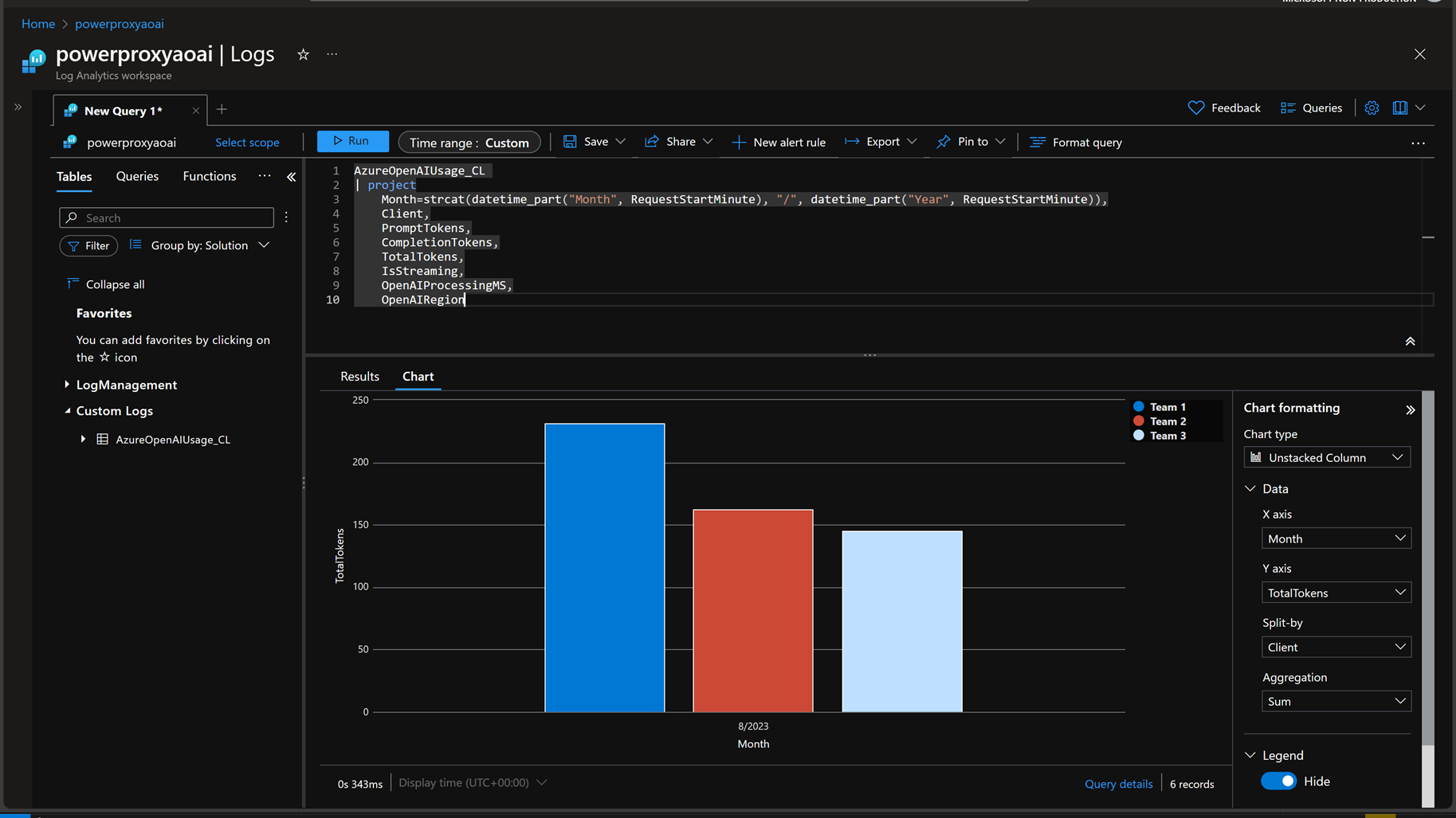This screenshot has width=1456, height=818.
Task: Click the Save button
Action: 586,142
